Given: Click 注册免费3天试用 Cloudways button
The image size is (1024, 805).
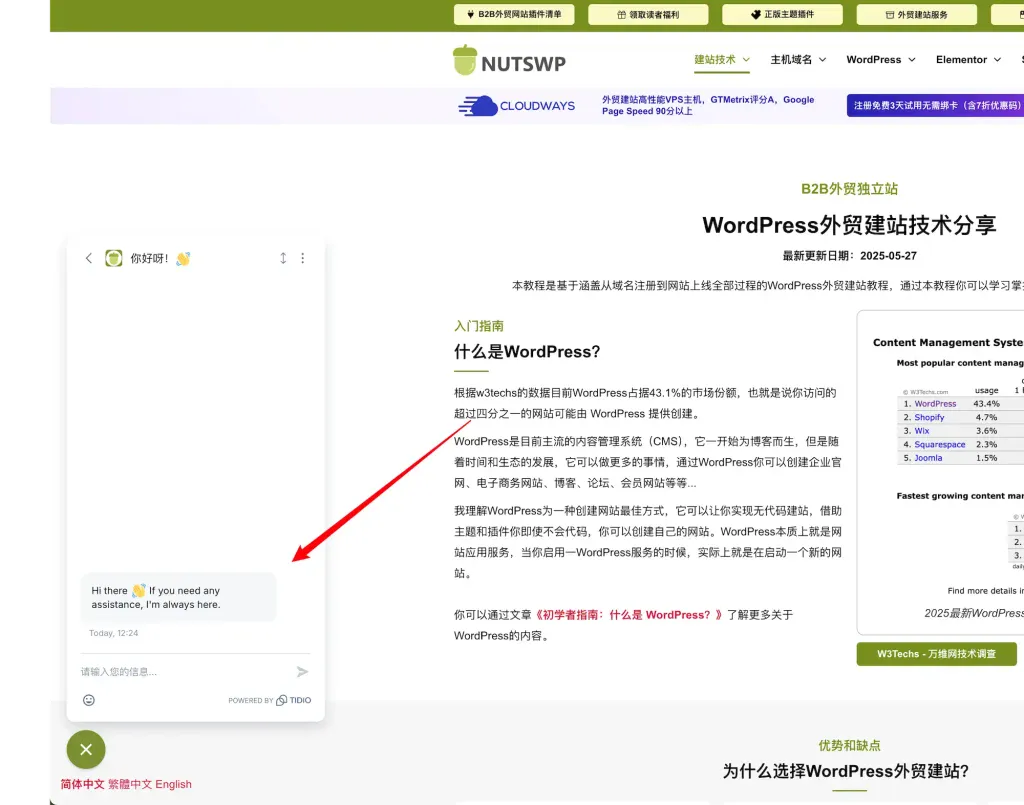Looking at the screenshot, I should [x=935, y=105].
